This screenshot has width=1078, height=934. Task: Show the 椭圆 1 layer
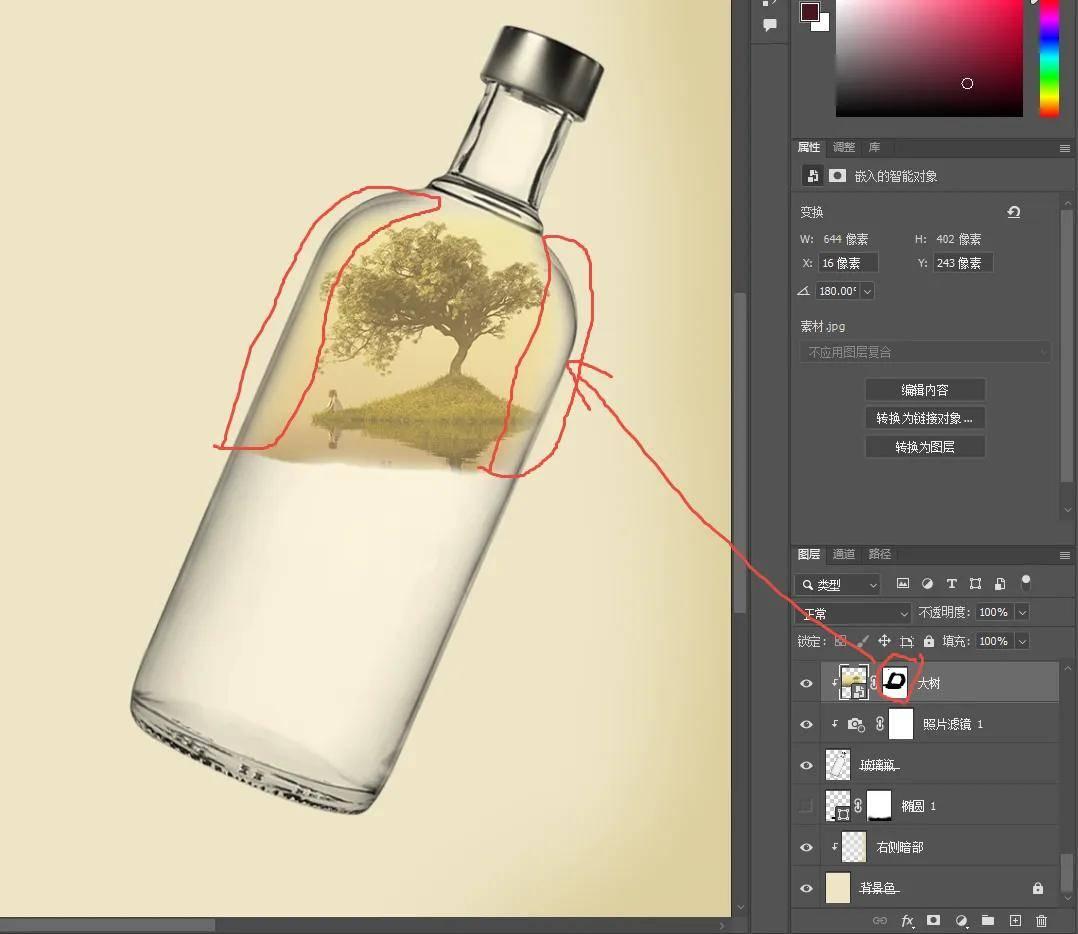pos(806,805)
